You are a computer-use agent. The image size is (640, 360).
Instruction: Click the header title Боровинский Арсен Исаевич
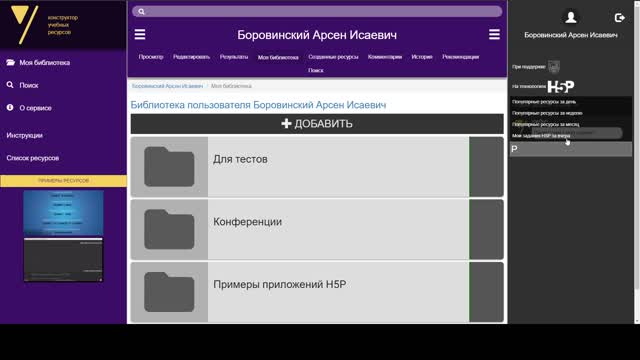point(317,35)
